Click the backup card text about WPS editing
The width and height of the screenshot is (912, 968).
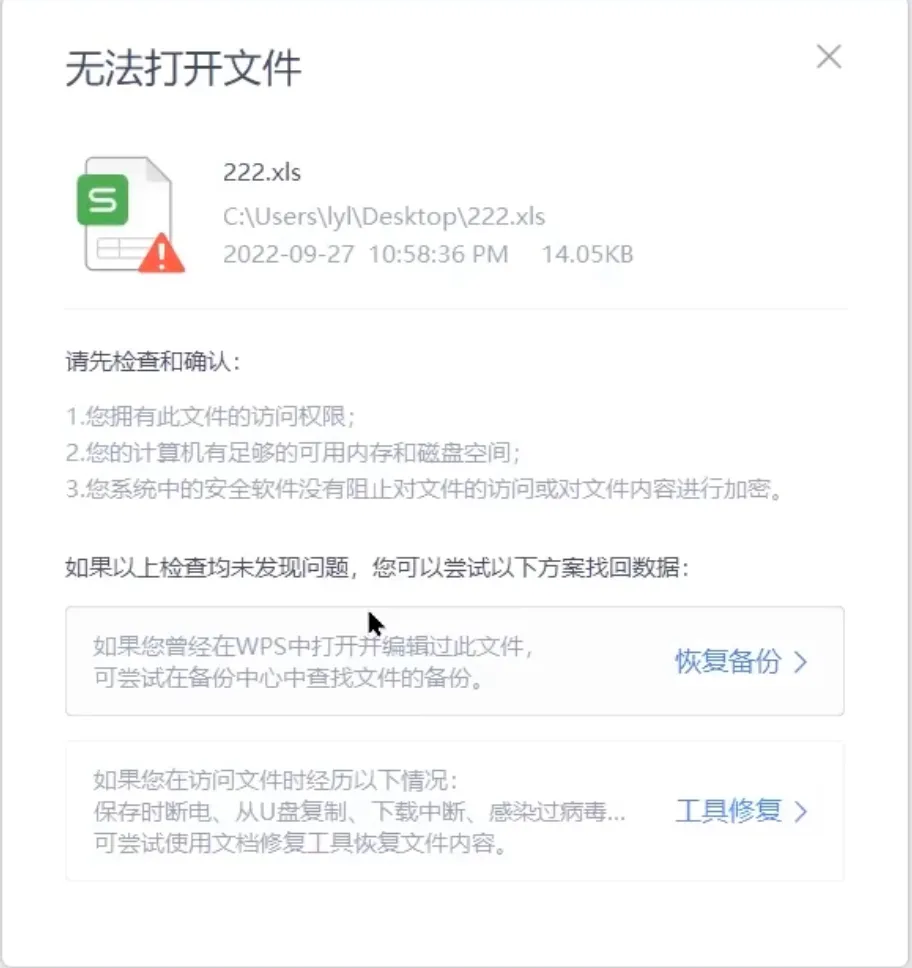313,662
